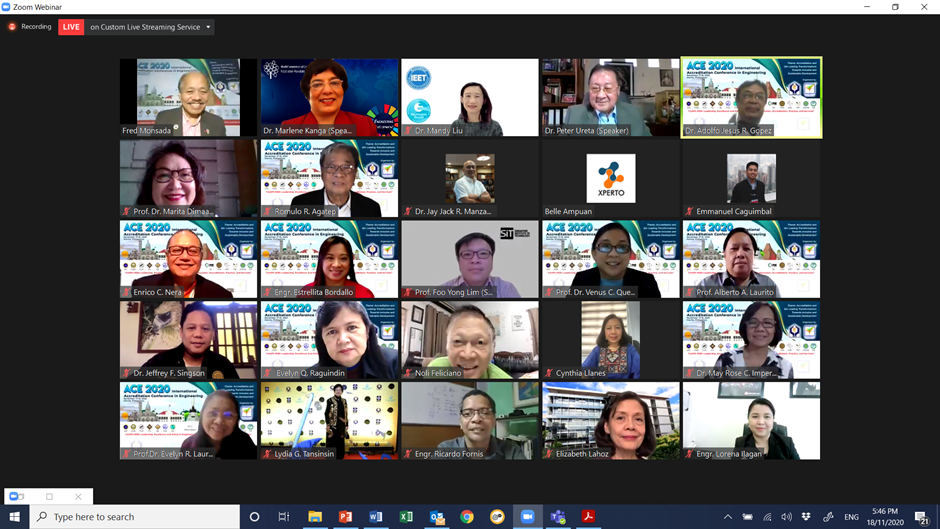Open the Custom Live Streaming Service dropdown
Screen dimensions: 940x529
coord(150,27)
